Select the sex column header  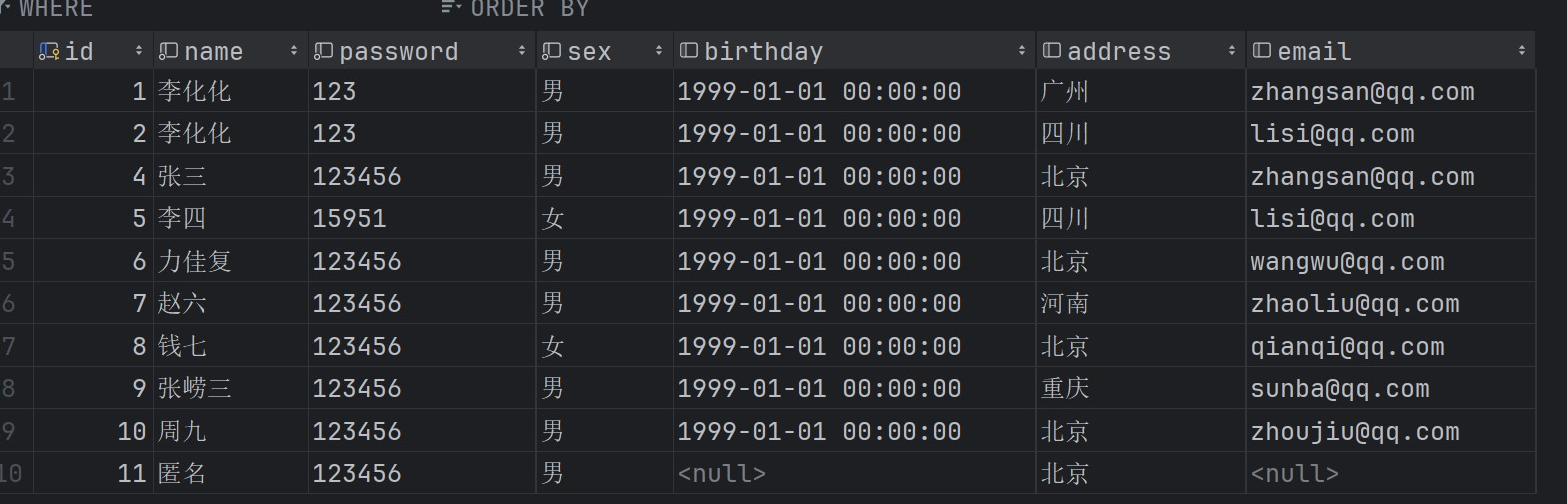click(x=604, y=51)
